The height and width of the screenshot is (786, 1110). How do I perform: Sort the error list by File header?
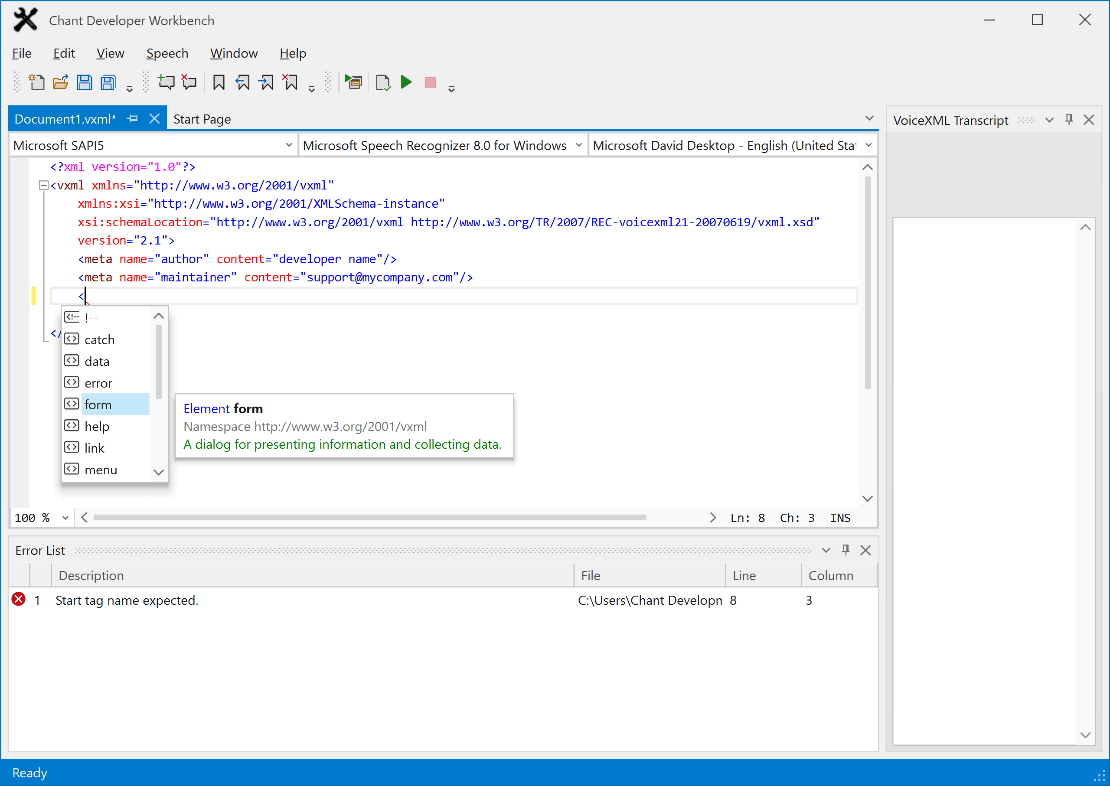pyautogui.click(x=650, y=576)
